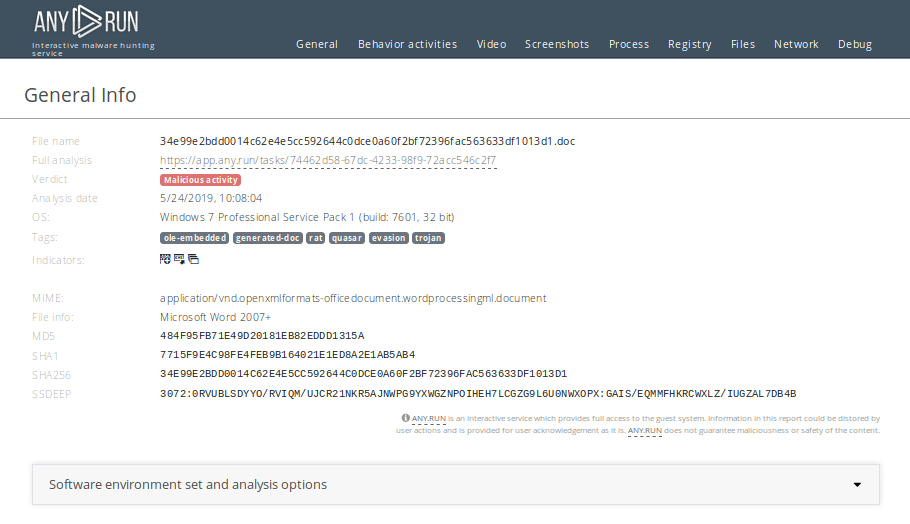Click the quasar tag
Screen dimensions: 910x524
(347, 238)
